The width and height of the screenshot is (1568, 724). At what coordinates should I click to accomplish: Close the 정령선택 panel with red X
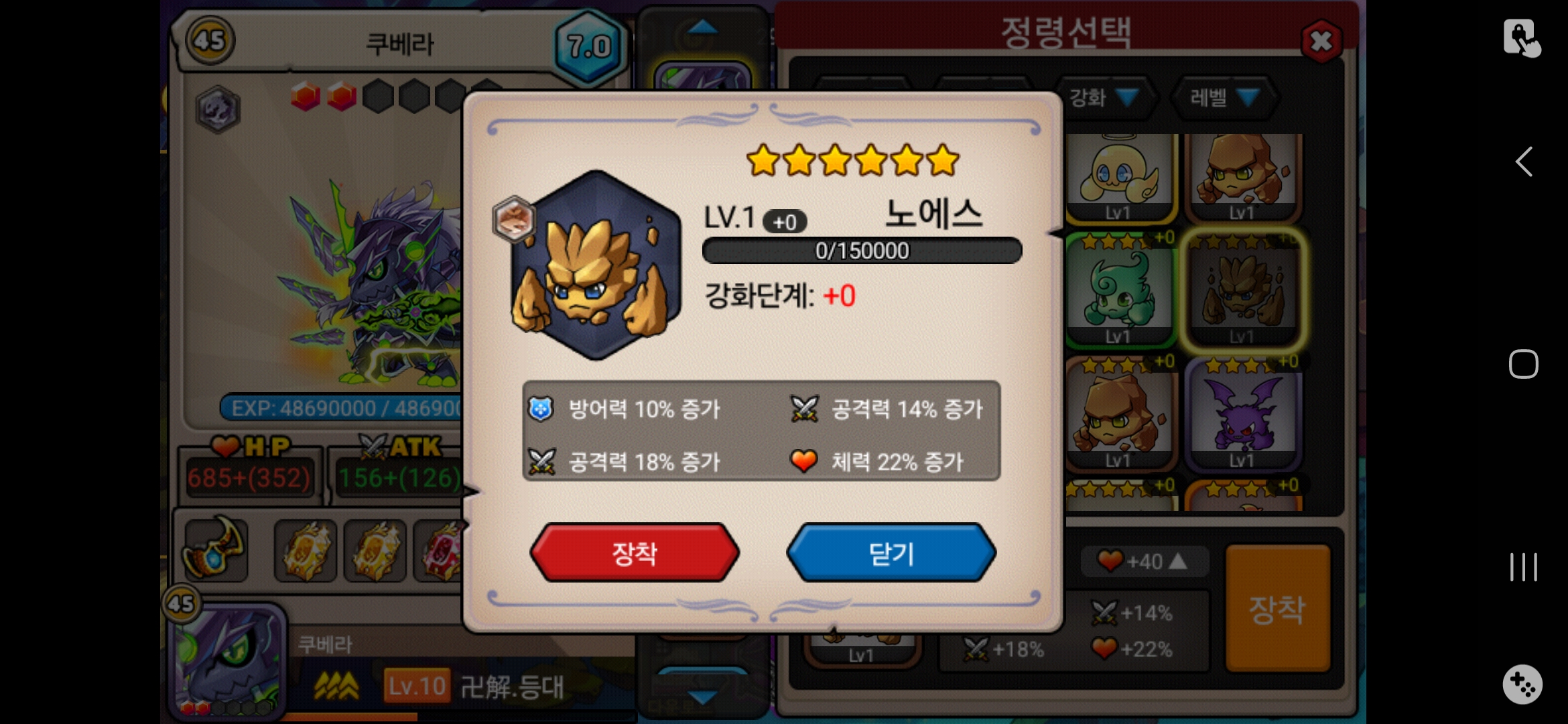(x=1321, y=42)
